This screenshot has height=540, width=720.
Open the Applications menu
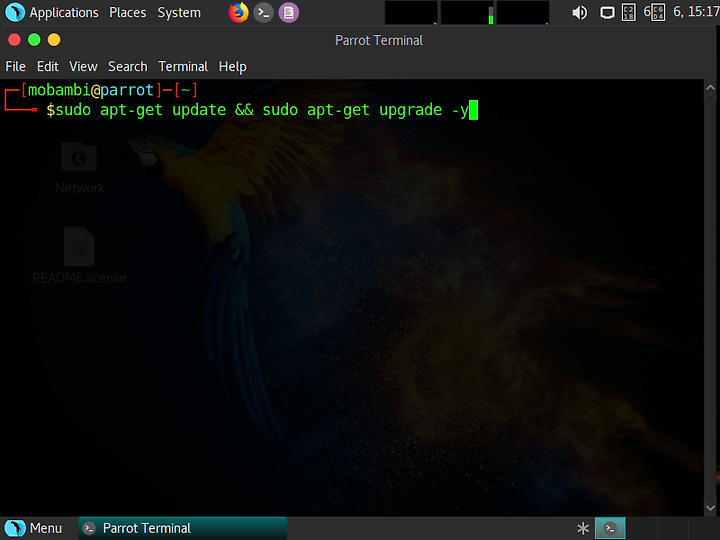click(x=64, y=12)
